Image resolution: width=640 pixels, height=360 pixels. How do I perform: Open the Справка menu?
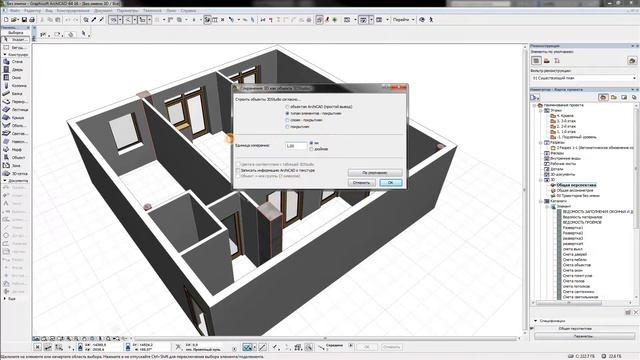pyautogui.click(x=189, y=11)
